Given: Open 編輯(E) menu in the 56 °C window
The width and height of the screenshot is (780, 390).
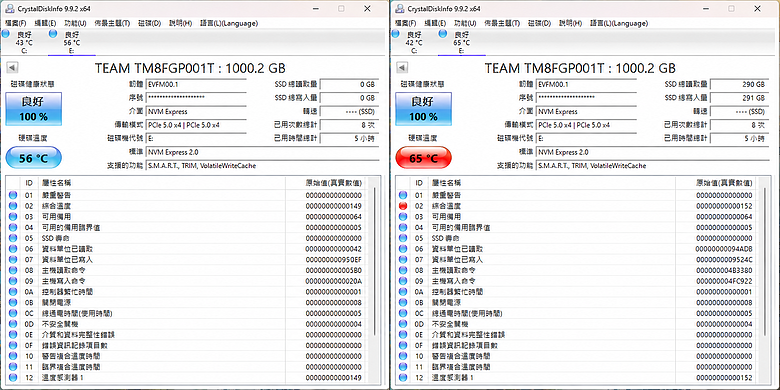Looking at the screenshot, I should click(x=45, y=23).
